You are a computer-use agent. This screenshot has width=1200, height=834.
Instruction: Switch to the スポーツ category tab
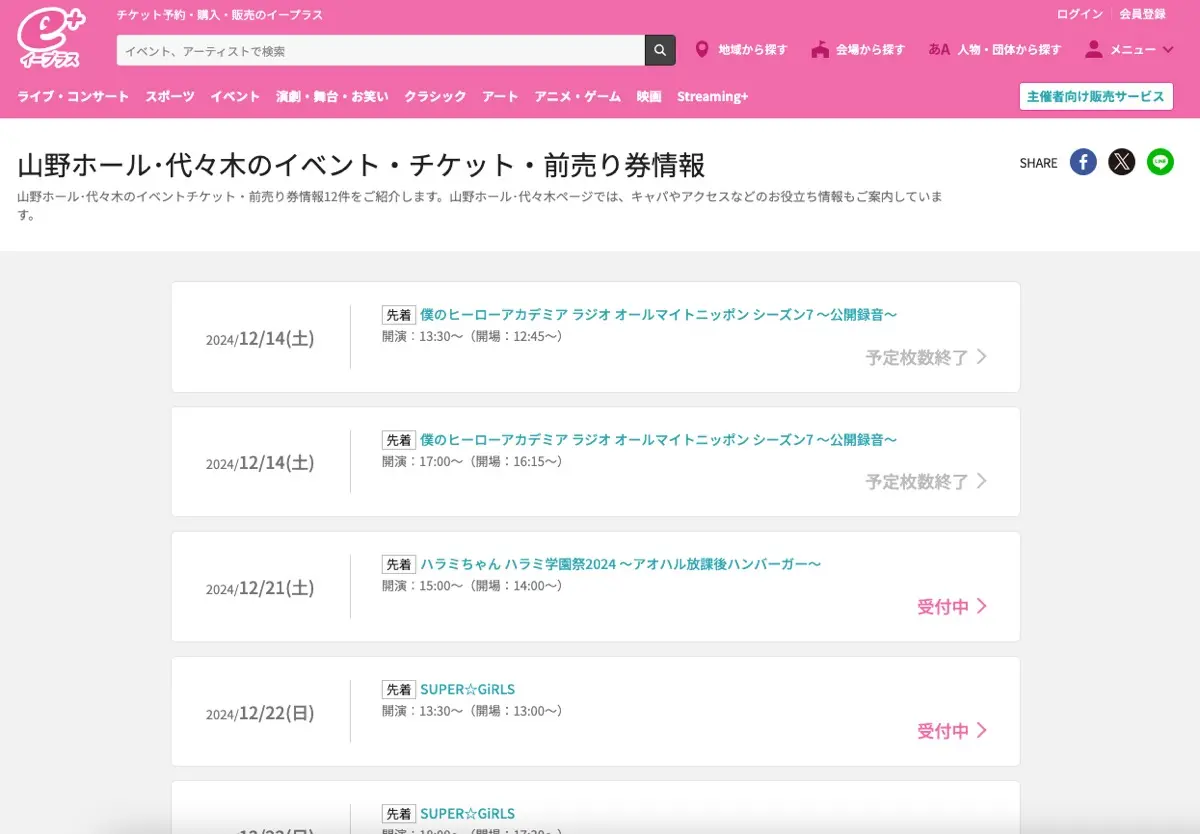168,96
